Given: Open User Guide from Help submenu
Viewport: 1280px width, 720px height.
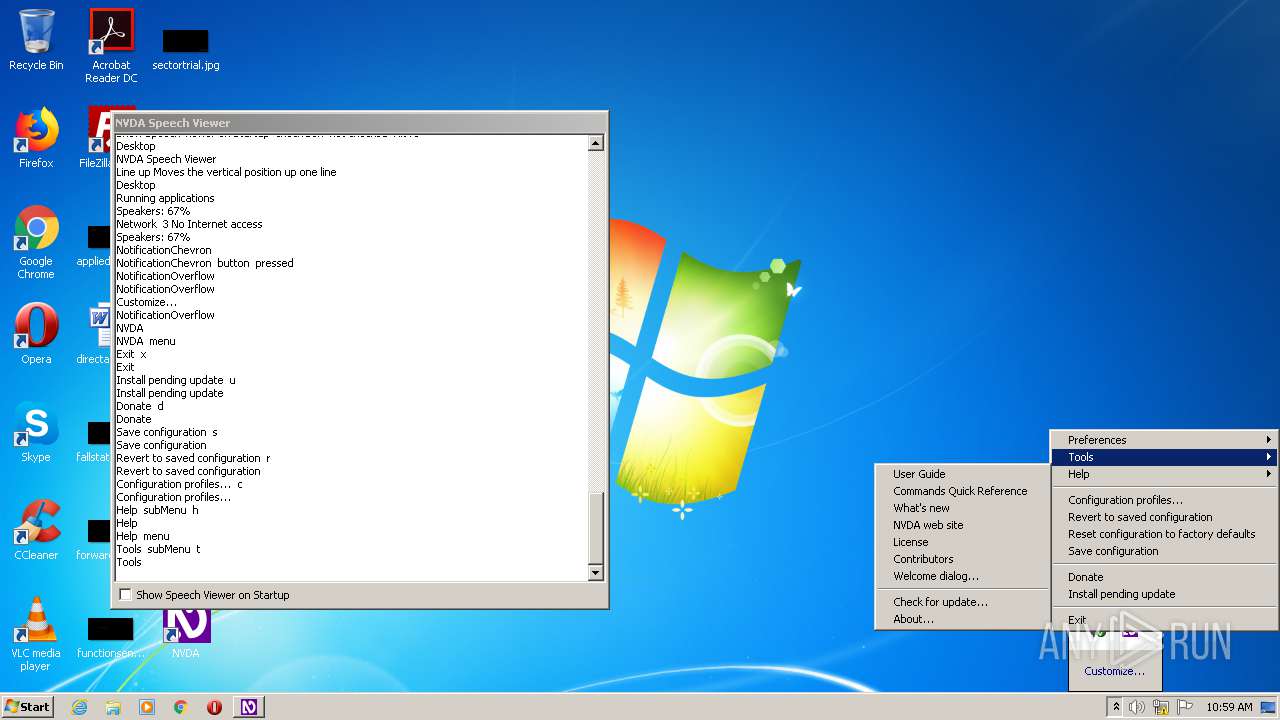Looking at the screenshot, I should pyautogui.click(x=962, y=474).
